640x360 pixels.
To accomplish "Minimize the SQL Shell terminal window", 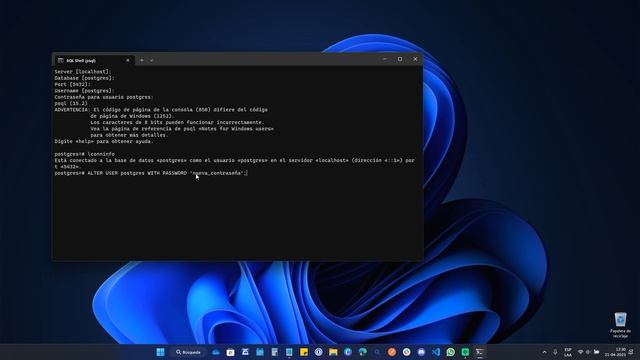I will tap(384, 59).
